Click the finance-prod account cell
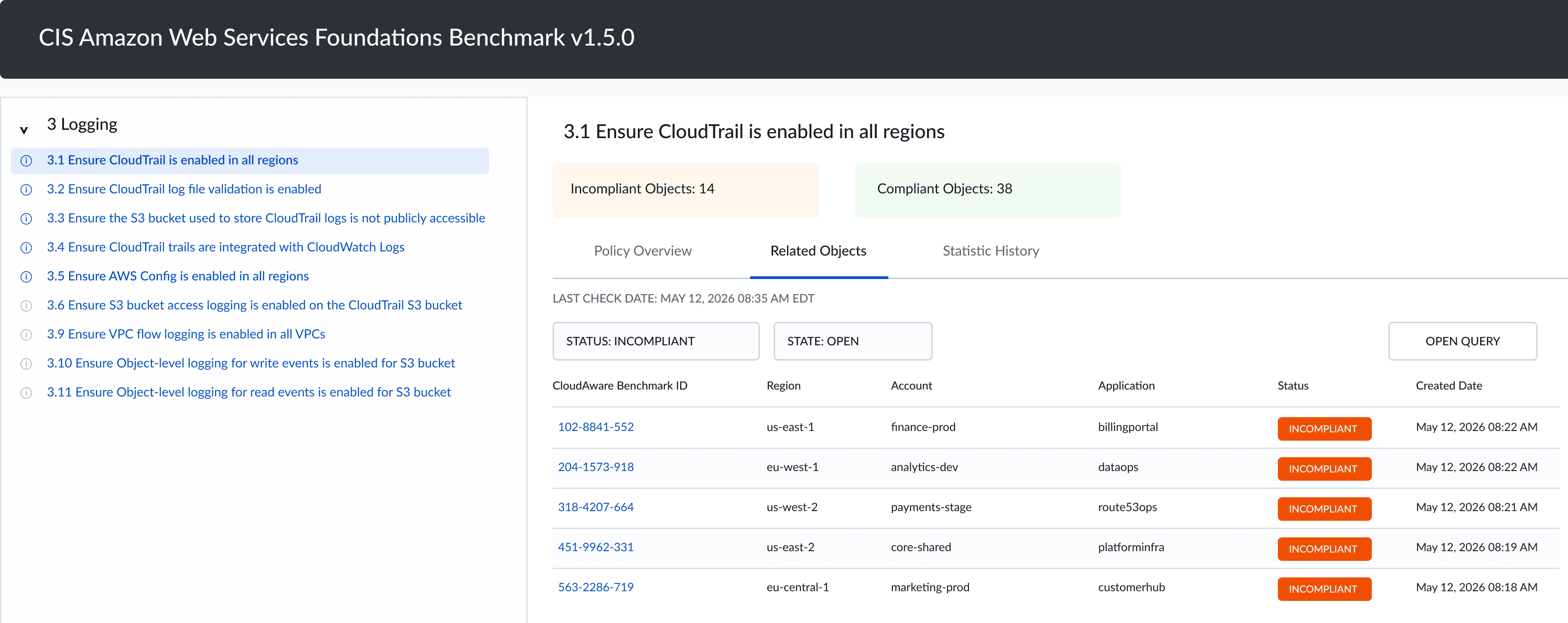This screenshot has height=623, width=1568. [923, 427]
